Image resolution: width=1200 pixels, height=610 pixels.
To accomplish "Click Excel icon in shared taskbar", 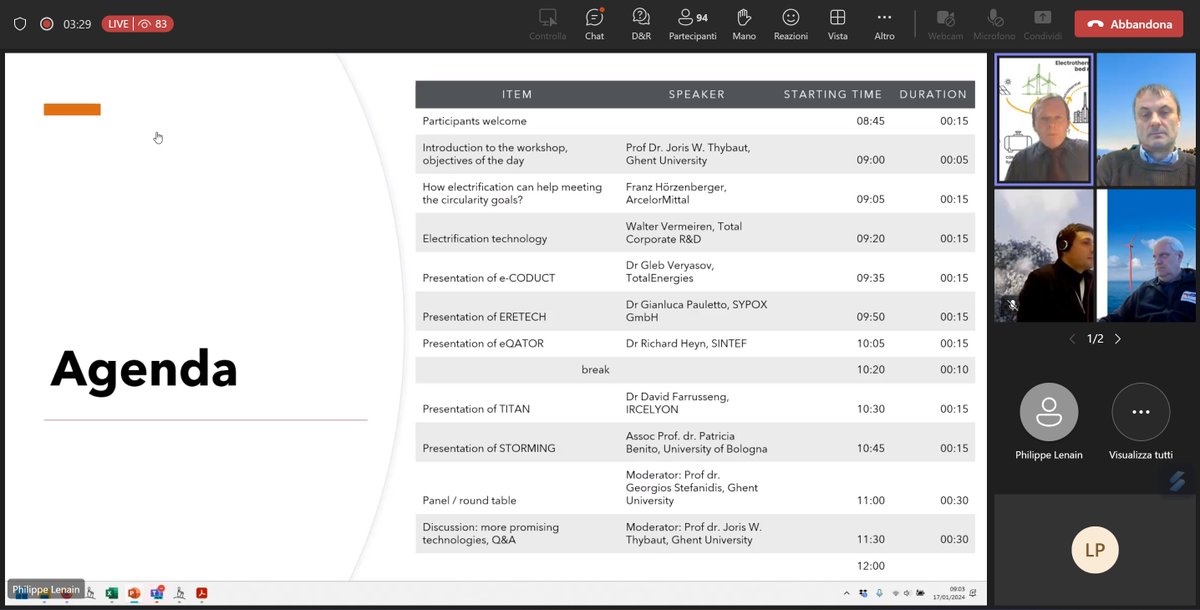I will click(x=112, y=593).
